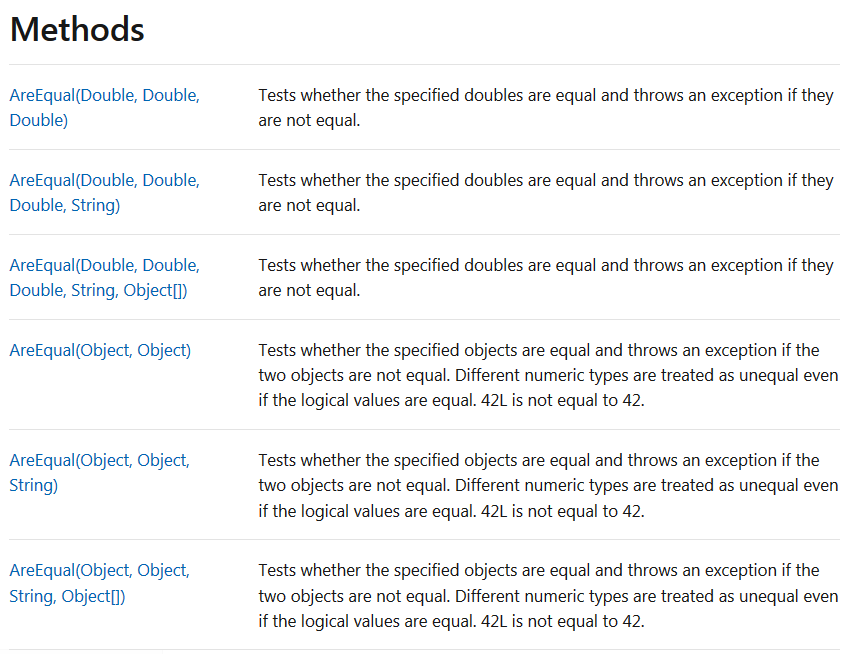Click 'are not equal.' in AreEqual(Double, Double, Double) row
The width and height of the screenshot is (844, 654).
[309, 121]
